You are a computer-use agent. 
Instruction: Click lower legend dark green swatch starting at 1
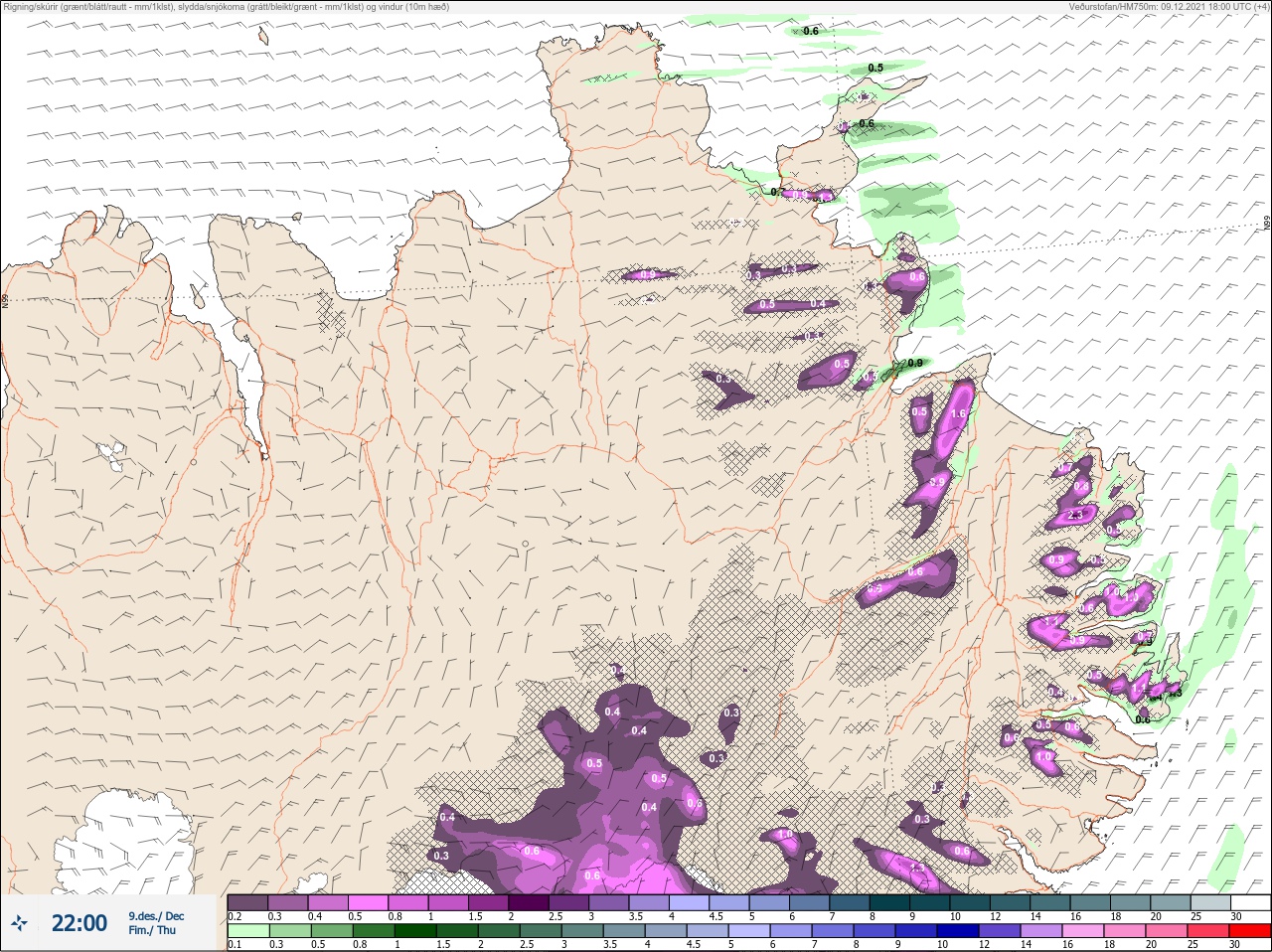[415, 931]
